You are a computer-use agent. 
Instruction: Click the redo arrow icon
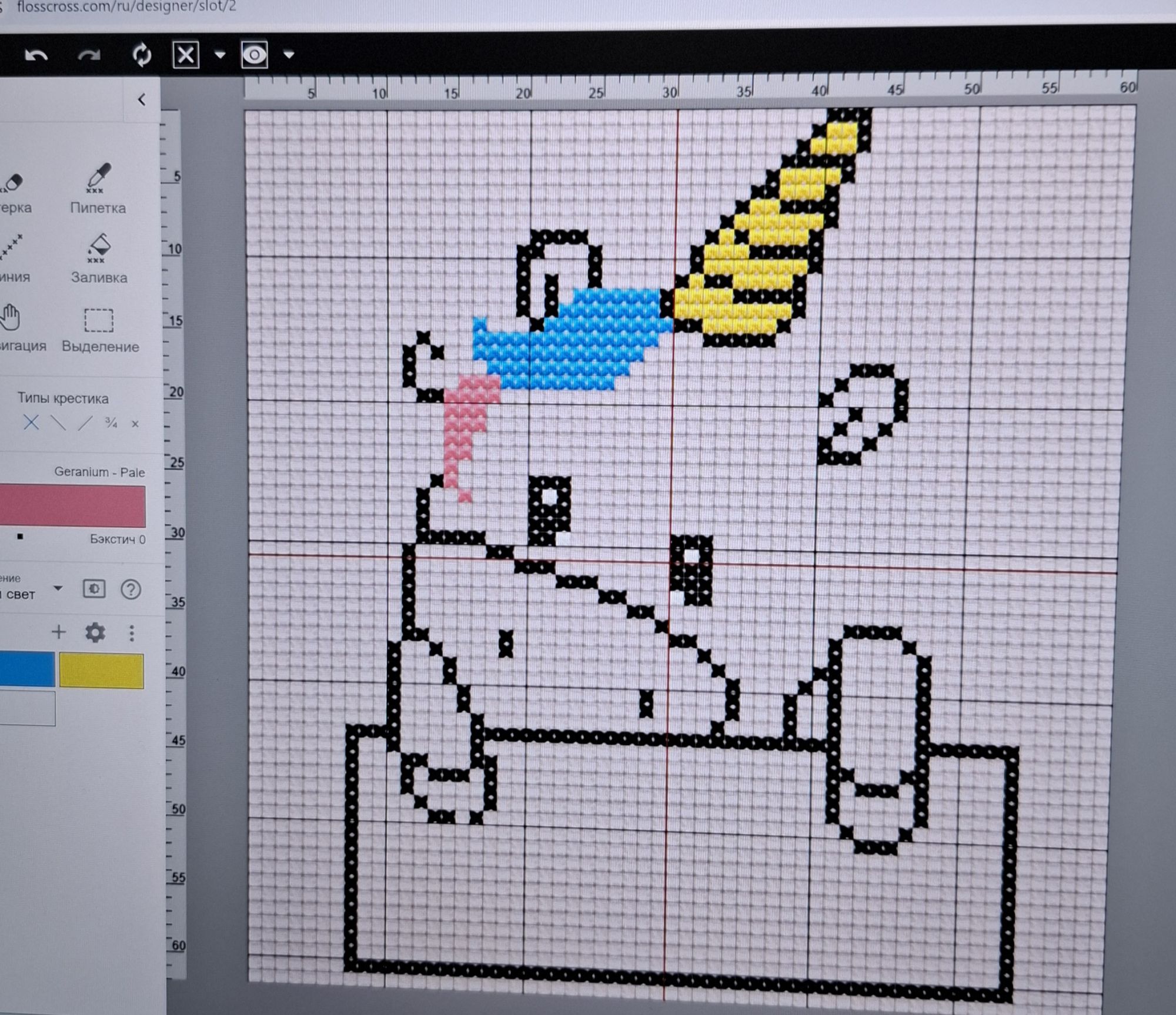coord(89,56)
